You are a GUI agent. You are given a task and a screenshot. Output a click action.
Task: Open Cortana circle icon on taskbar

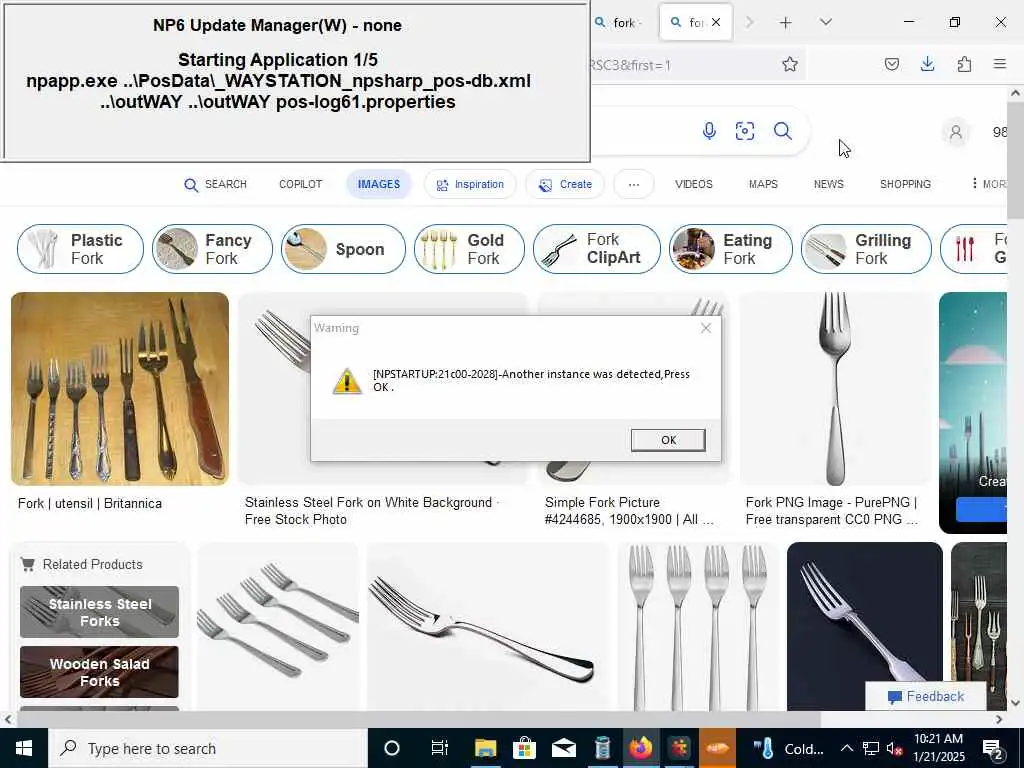[x=392, y=748]
